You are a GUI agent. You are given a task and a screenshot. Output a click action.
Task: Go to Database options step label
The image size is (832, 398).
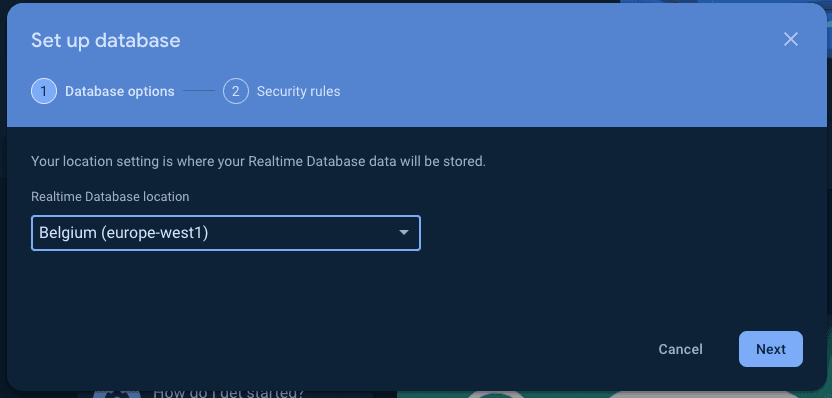[119, 92]
